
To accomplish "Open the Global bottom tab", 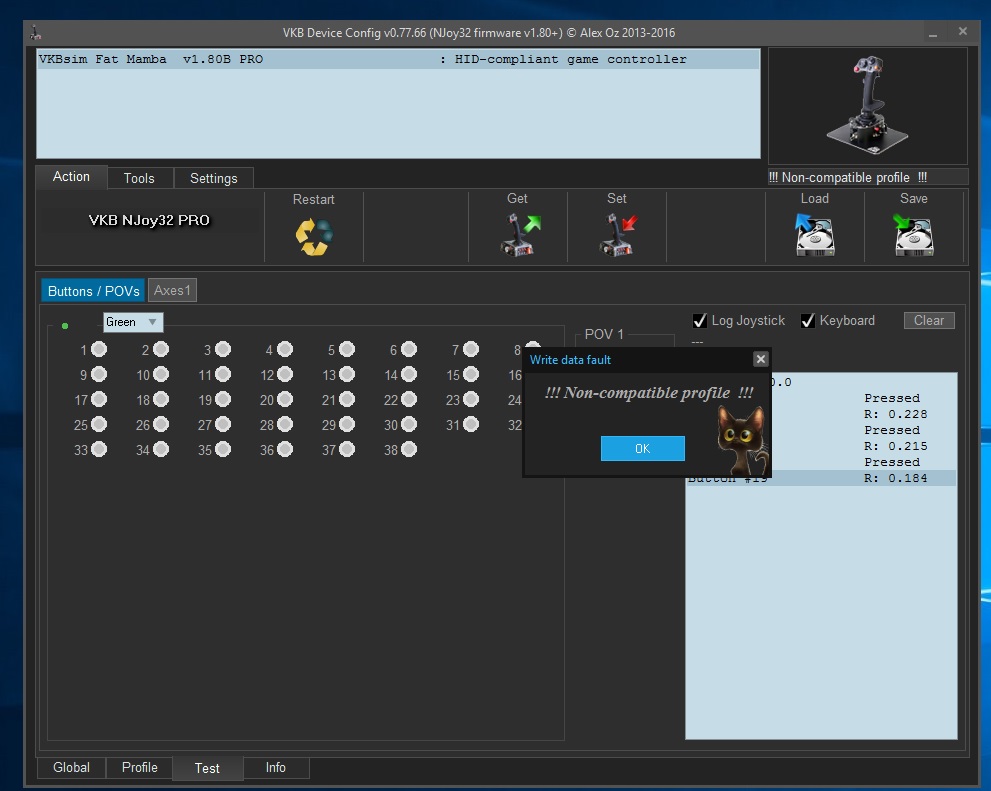I will [71, 767].
